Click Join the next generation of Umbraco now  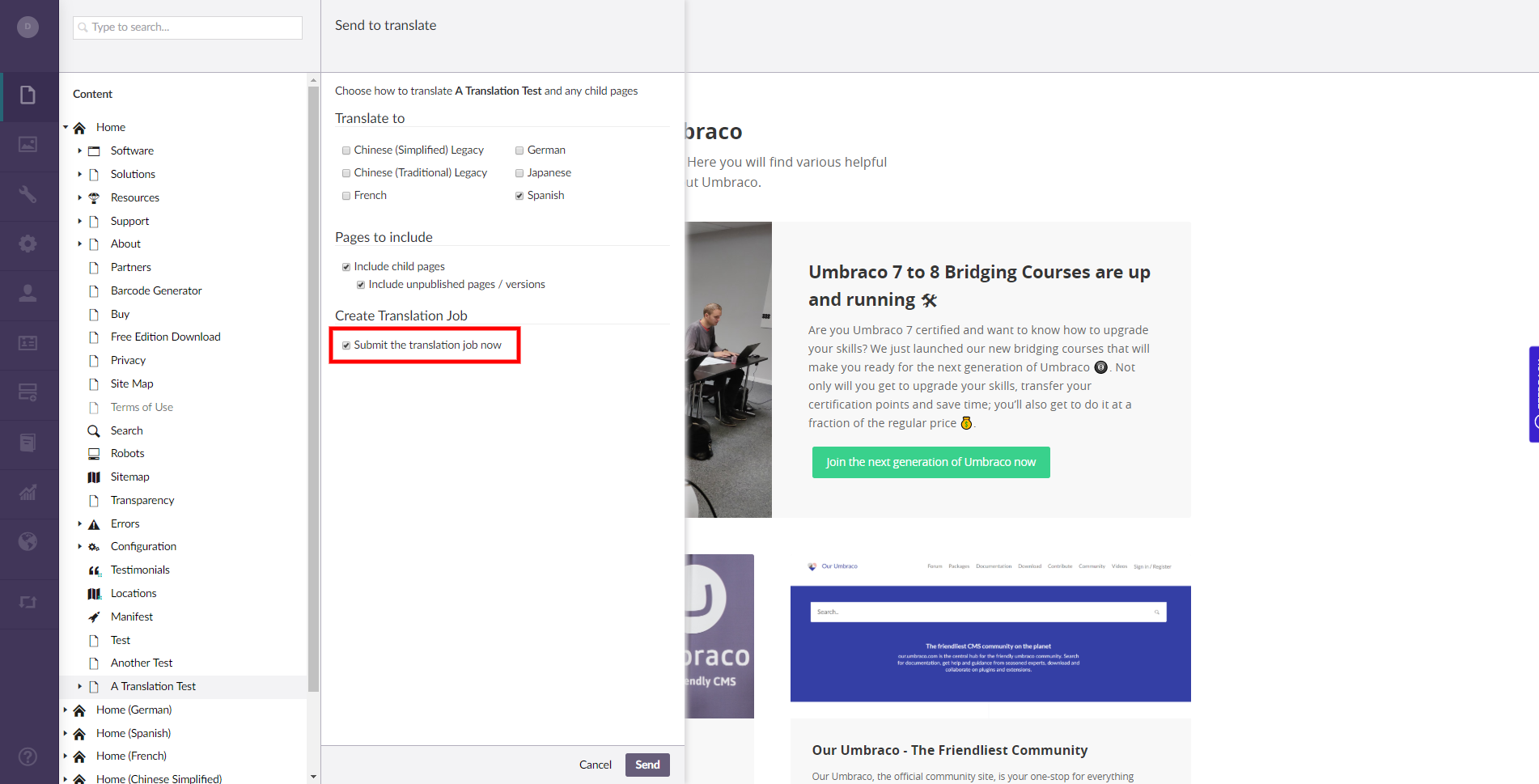click(x=931, y=462)
